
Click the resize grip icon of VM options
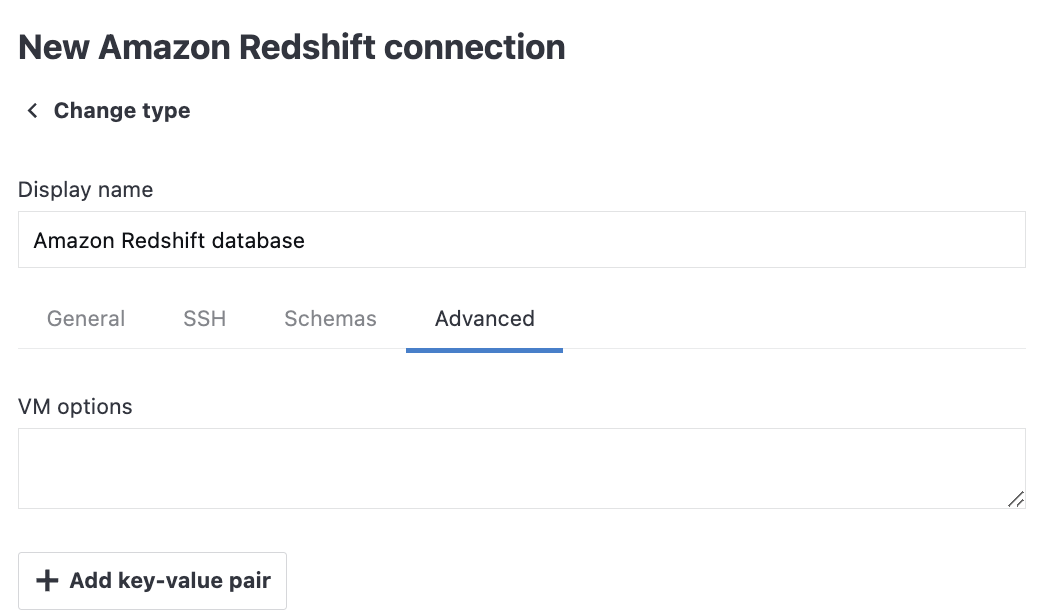[x=1017, y=498]
